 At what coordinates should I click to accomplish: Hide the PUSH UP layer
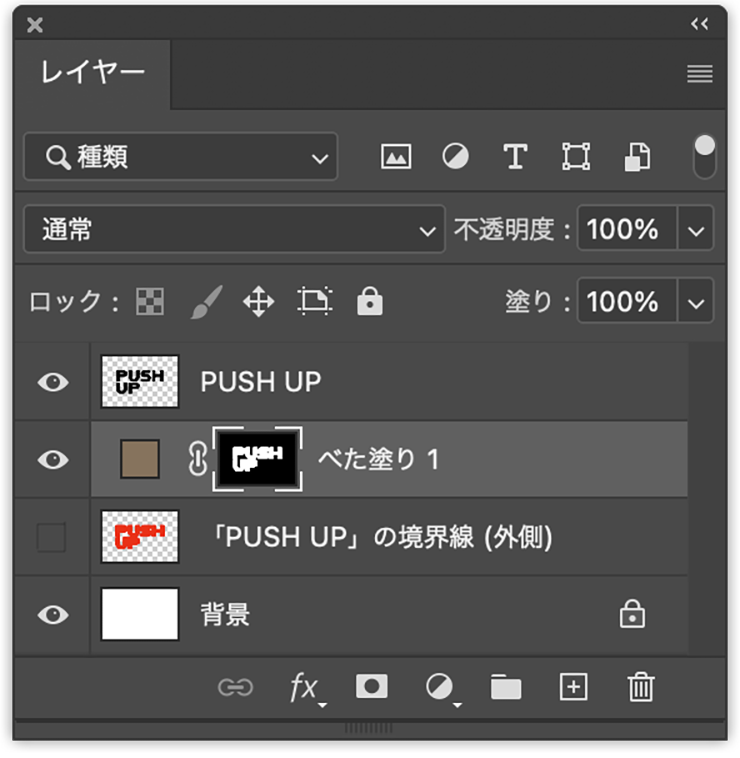click(53, 382)
